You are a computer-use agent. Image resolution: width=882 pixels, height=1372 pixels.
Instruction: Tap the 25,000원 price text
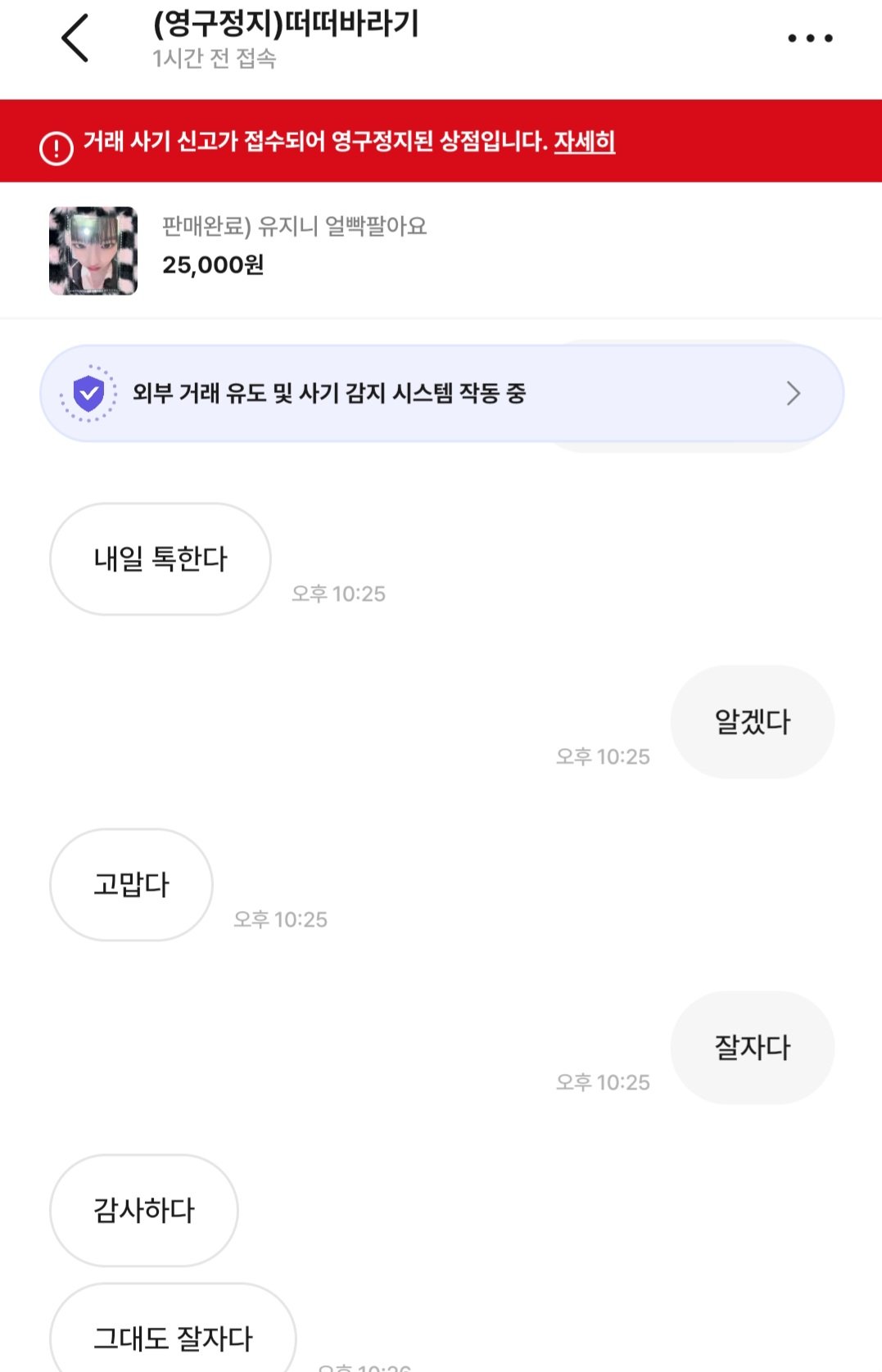pos(213,265)
